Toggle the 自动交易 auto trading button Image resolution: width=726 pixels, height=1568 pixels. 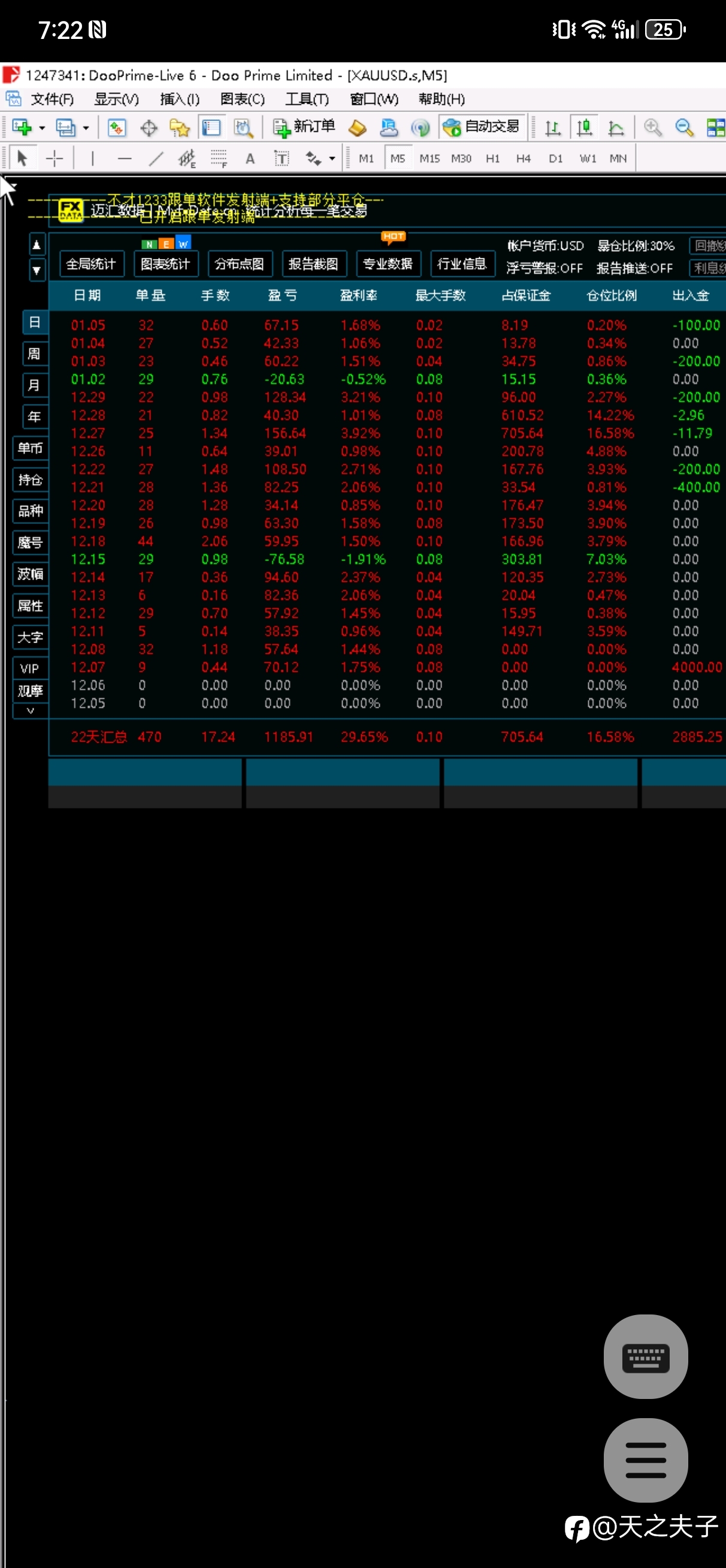coord(482,126)
